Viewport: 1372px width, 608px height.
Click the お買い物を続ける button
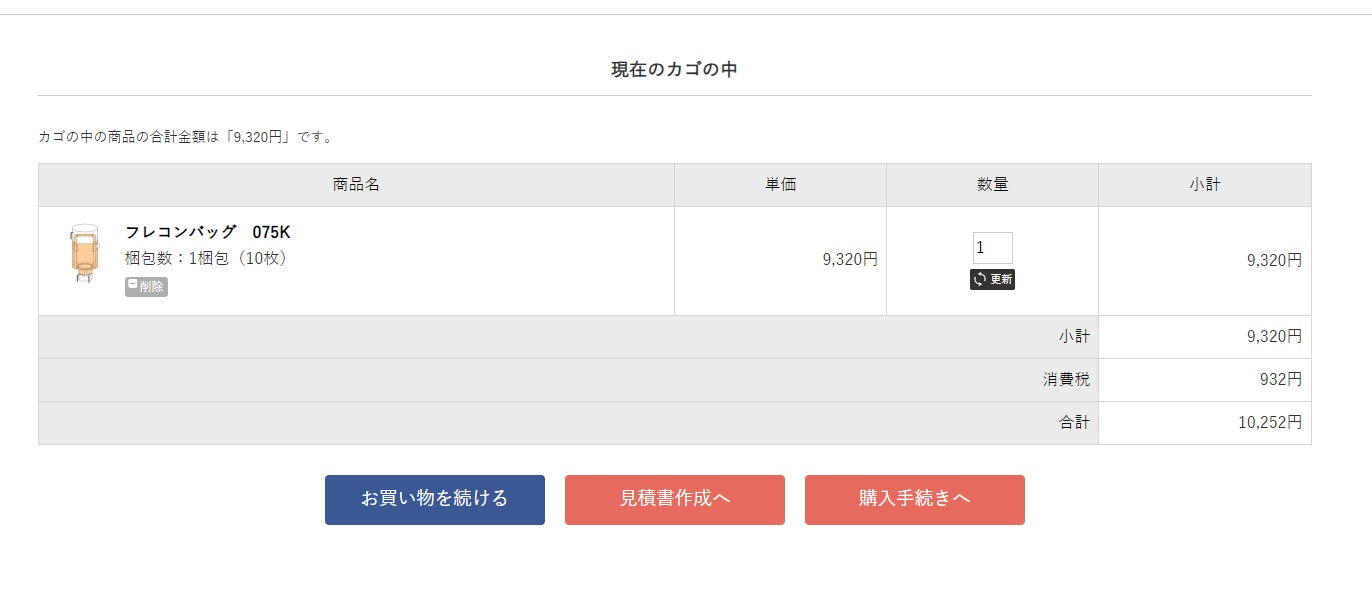[x=434, y=499]
